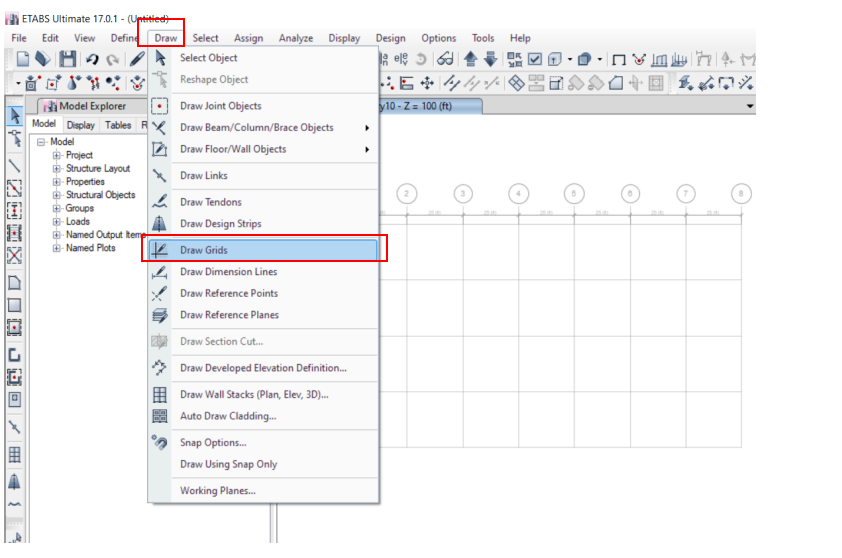The height and width of the screenshot is (558, 842).
Task: Select the tendon wave tool in the left toolbar
Action: tap(14, 505)
